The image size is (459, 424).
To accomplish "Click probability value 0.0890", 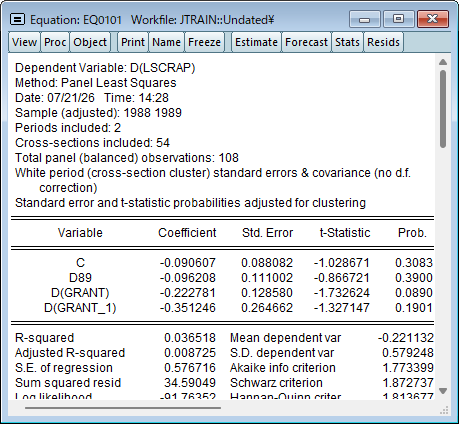I will click(414, 293).
